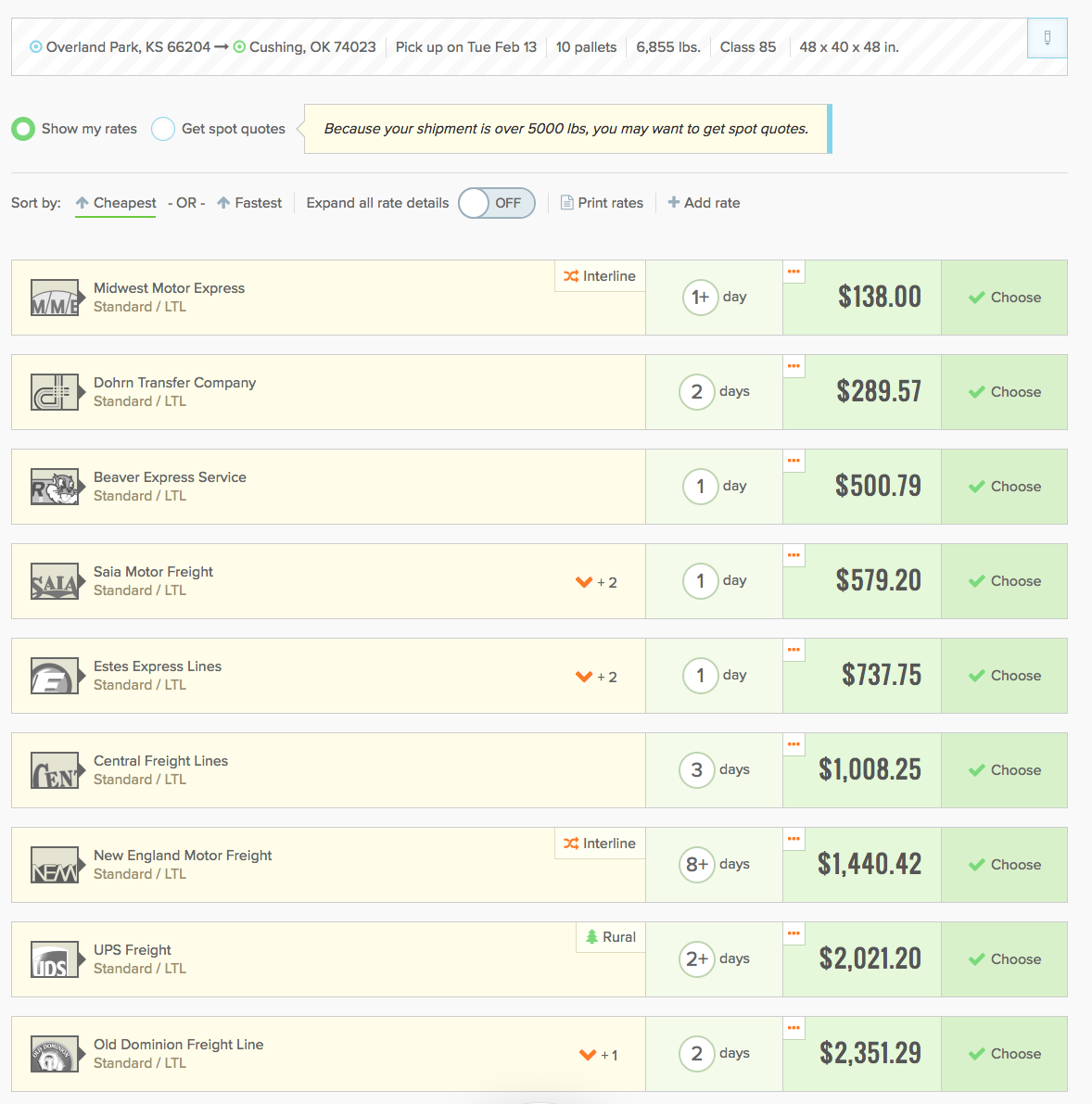This screenshot has width=1092, height=1104.
Task: Open rate details dots for $138.00 rate
Action: click(794, 272)
